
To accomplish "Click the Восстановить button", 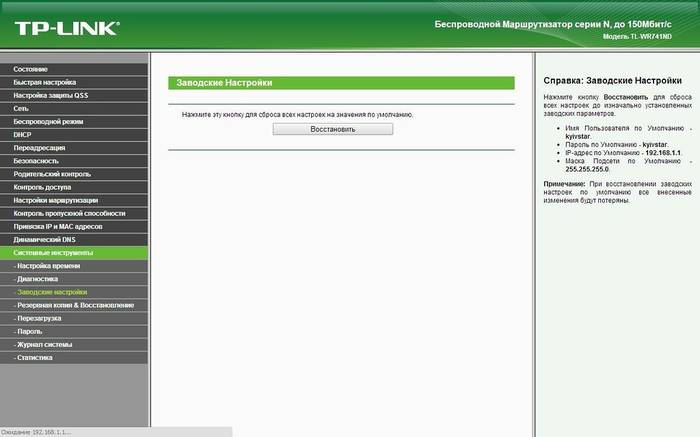I will (x=333, y=129).
